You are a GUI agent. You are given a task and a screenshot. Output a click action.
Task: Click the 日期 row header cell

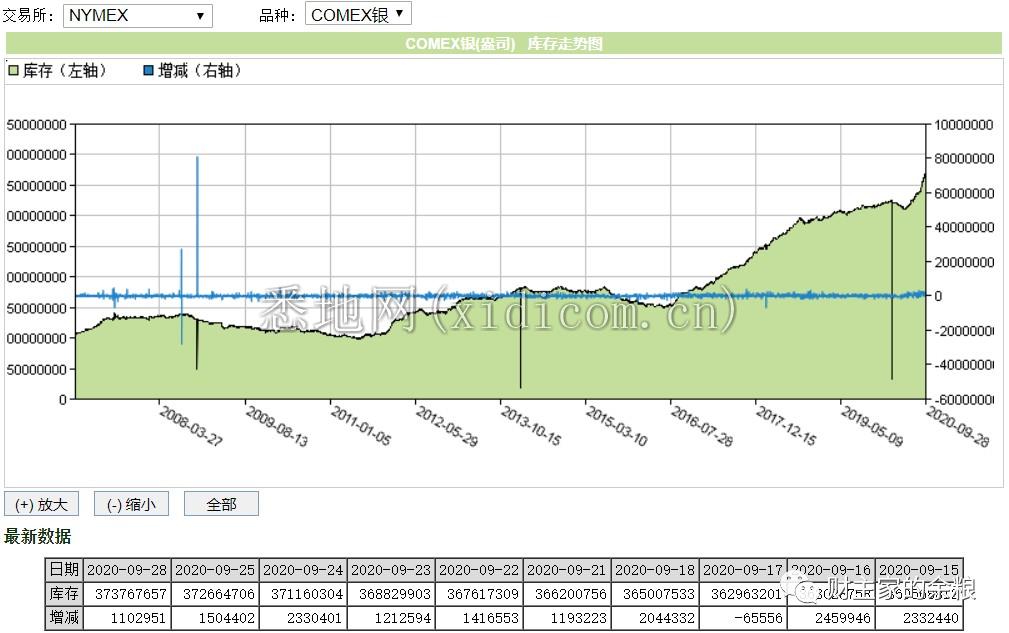64,570
